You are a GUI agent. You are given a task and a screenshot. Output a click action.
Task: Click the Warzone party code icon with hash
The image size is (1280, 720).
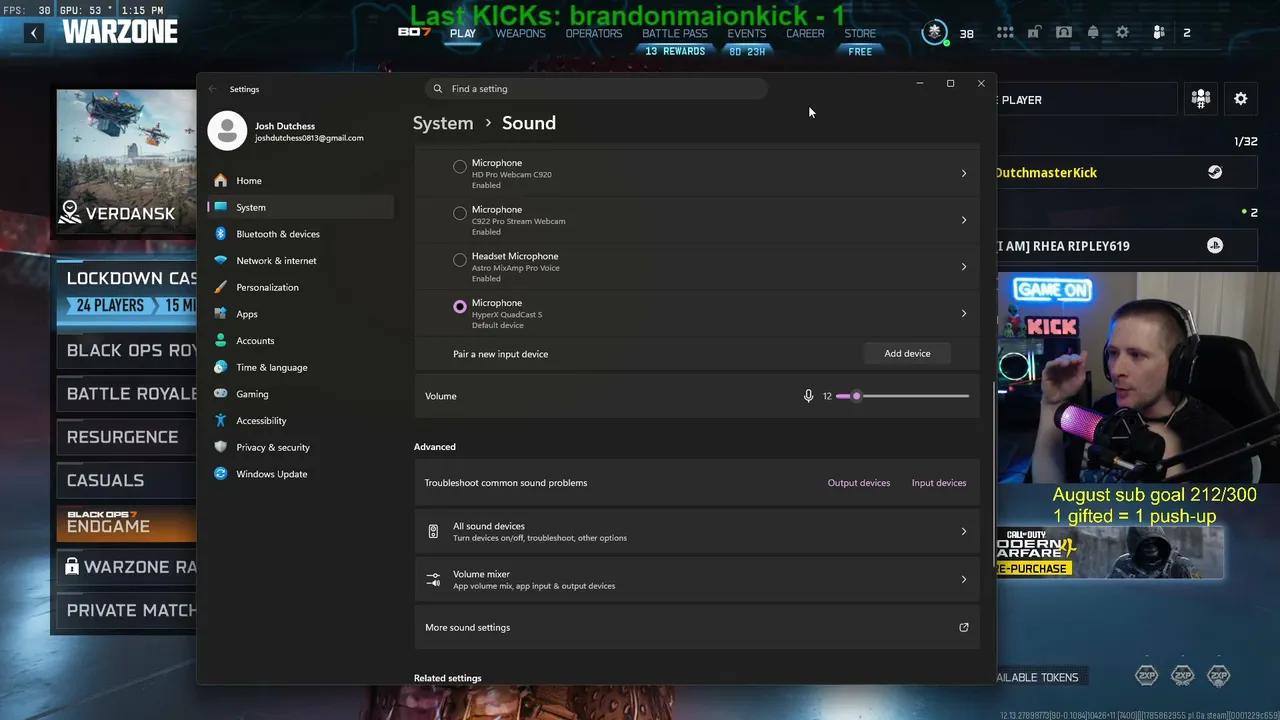[x=1201, y=99]
